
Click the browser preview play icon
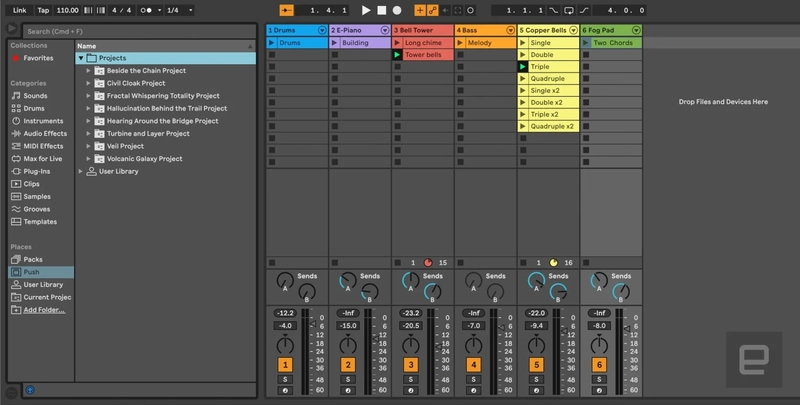[x=12, y=29]
